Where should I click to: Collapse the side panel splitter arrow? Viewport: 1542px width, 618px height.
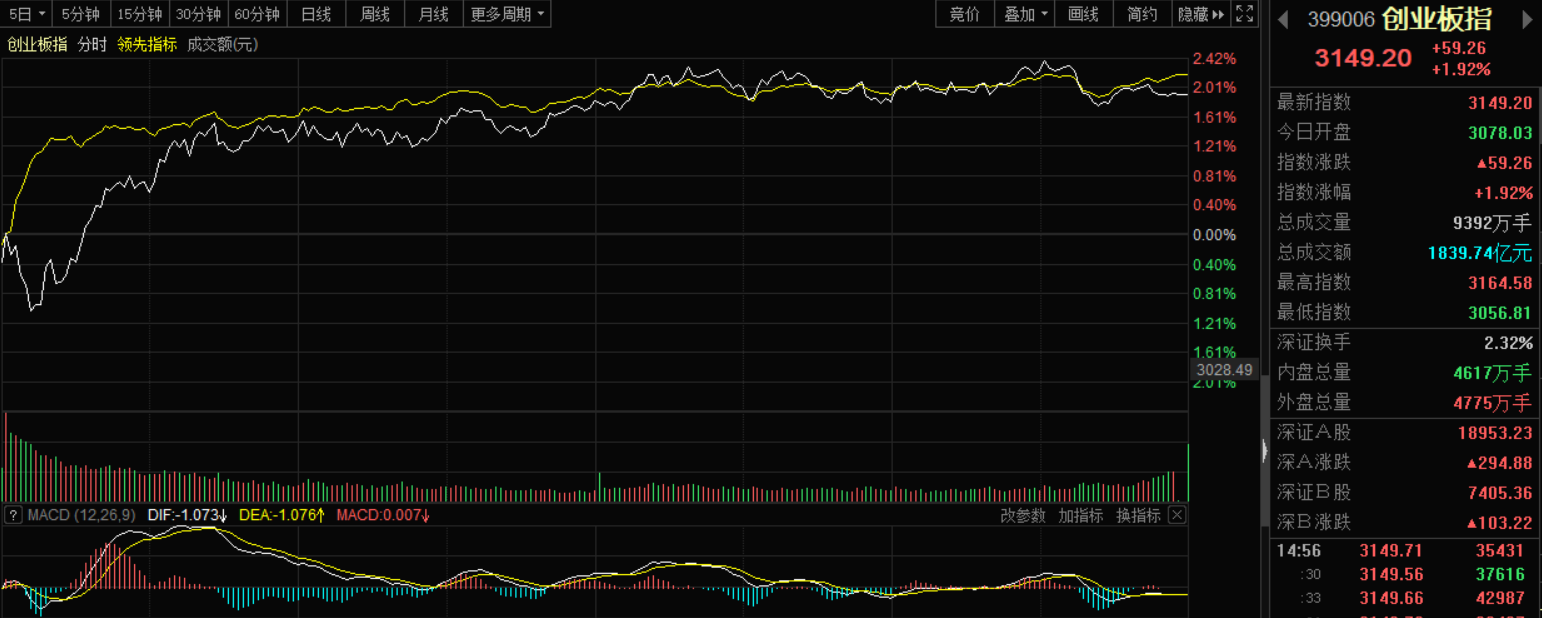[x=1264, y=454]
